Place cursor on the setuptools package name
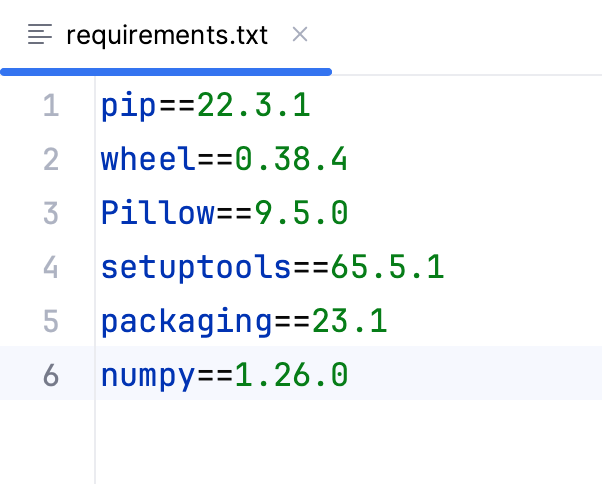 coord(196,268)
